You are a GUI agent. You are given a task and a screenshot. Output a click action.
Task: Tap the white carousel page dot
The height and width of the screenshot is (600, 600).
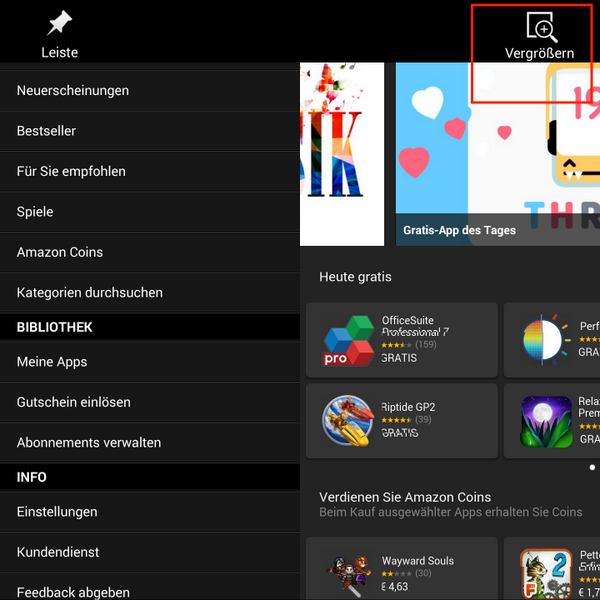pos(592,467)
